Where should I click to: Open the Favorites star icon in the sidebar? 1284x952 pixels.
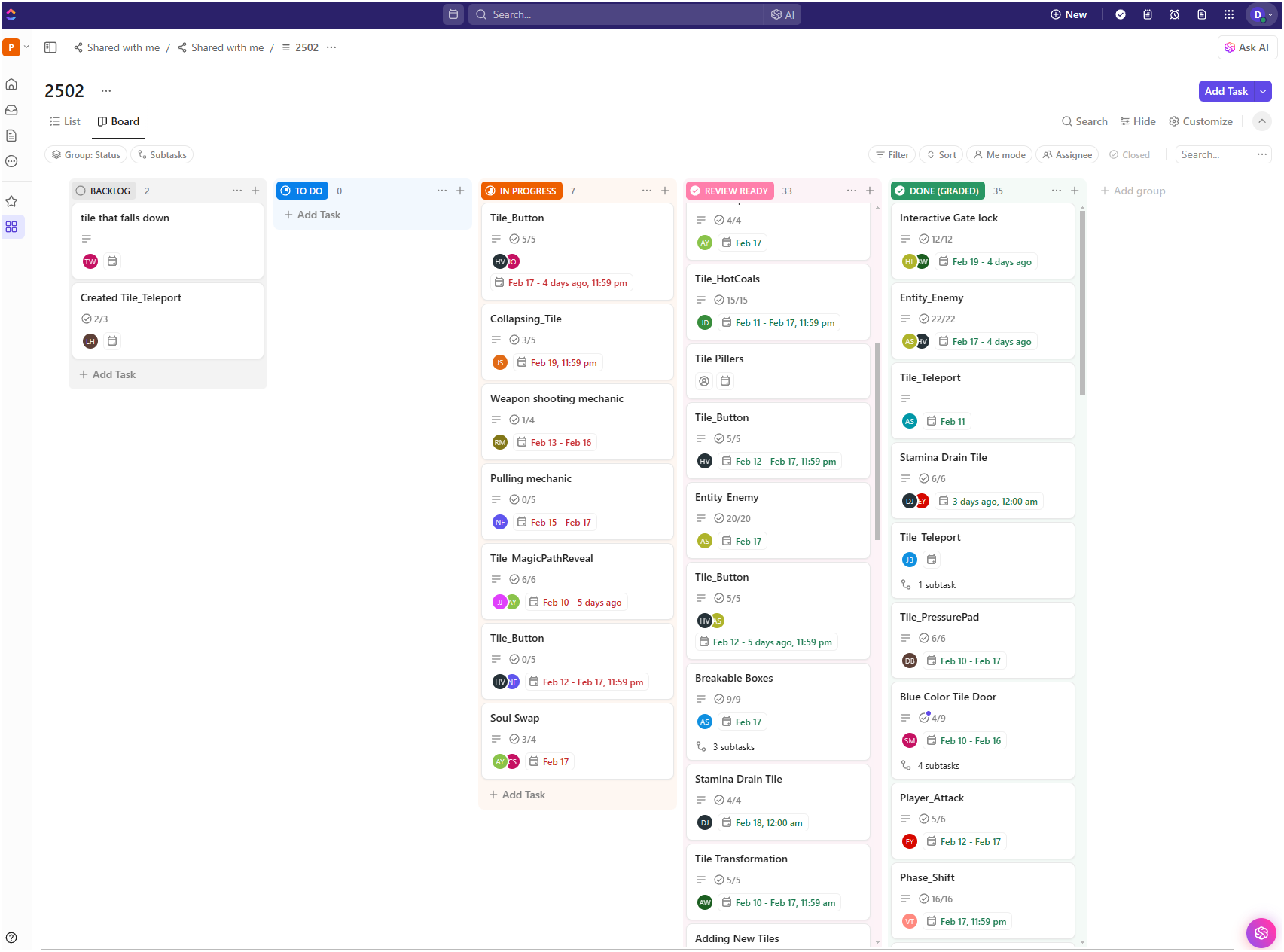tap(11, 201)
